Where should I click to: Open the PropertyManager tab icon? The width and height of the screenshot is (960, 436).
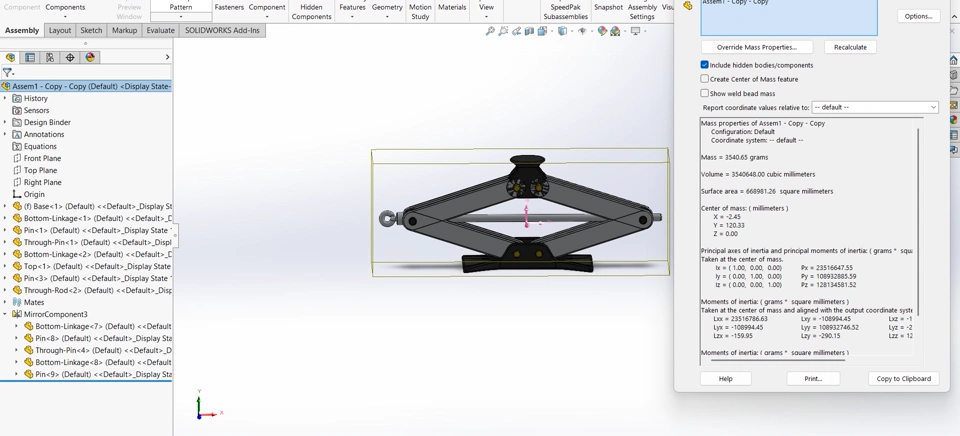[x=29, y=57]
